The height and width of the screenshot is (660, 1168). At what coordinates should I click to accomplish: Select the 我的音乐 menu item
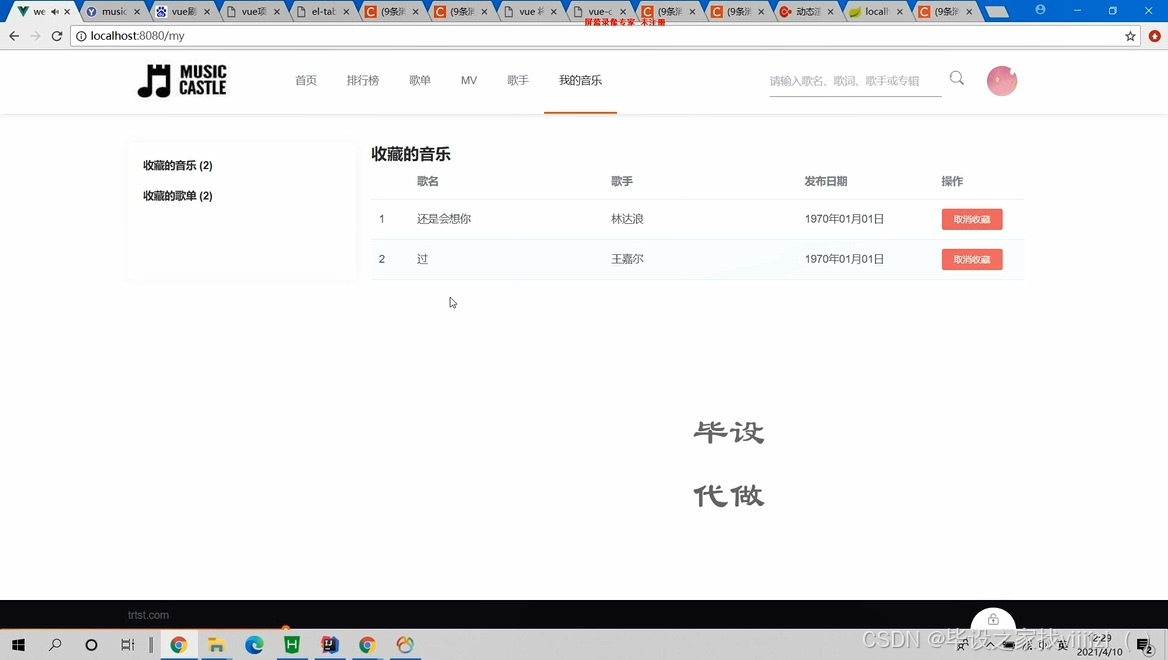580,80
